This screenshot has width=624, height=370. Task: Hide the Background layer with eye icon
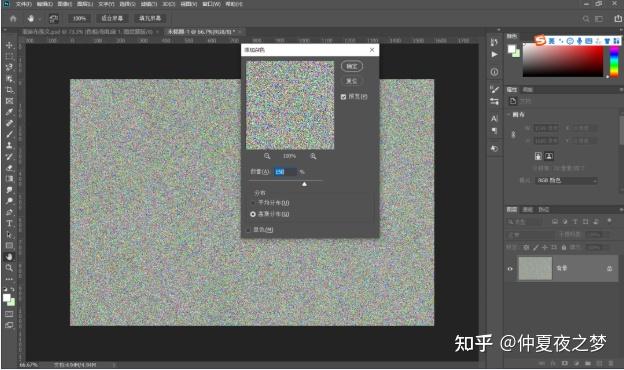coord(510,269)
